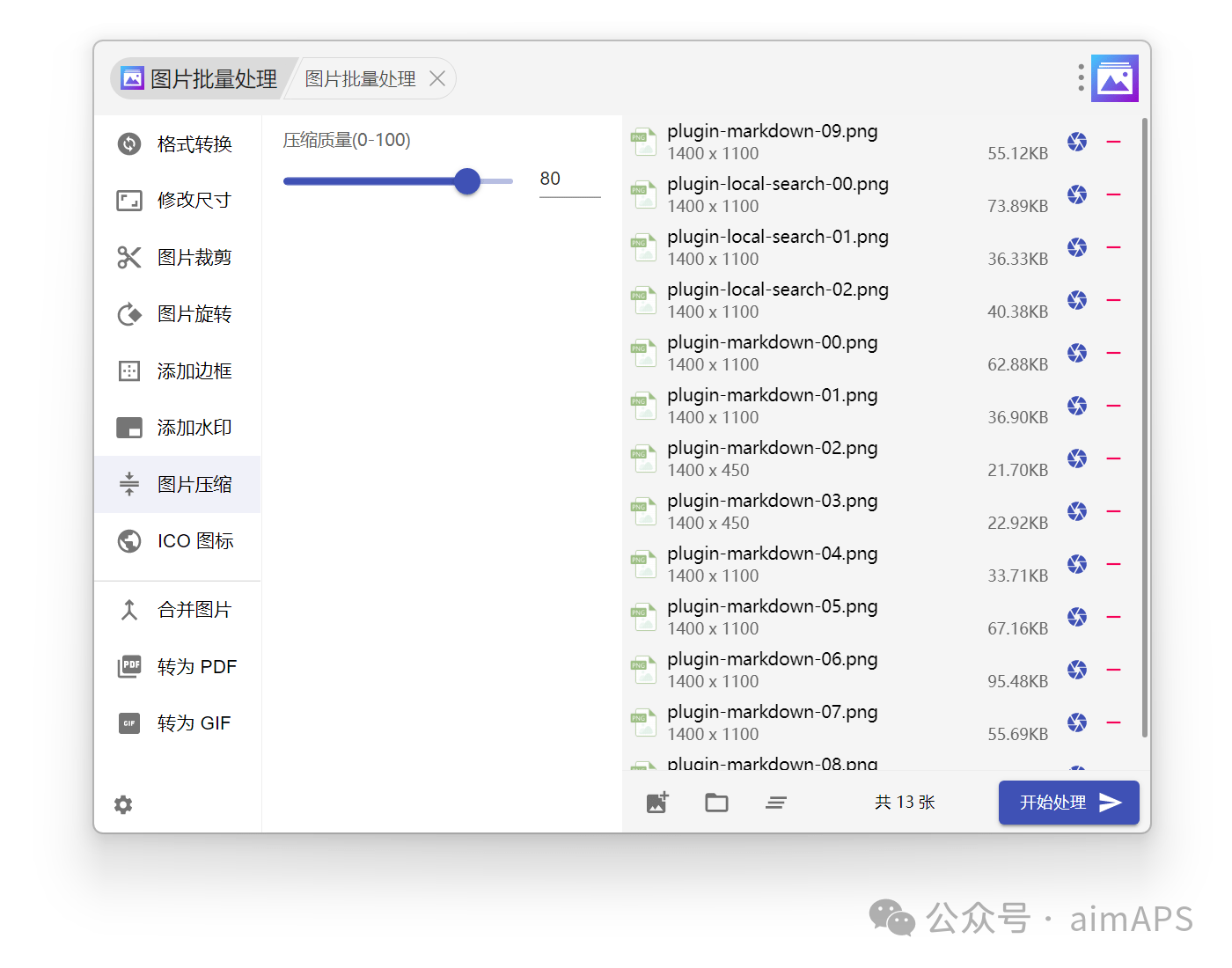
Task: Open the three-dot menu at top right
Action: [x=1081, y=77]
